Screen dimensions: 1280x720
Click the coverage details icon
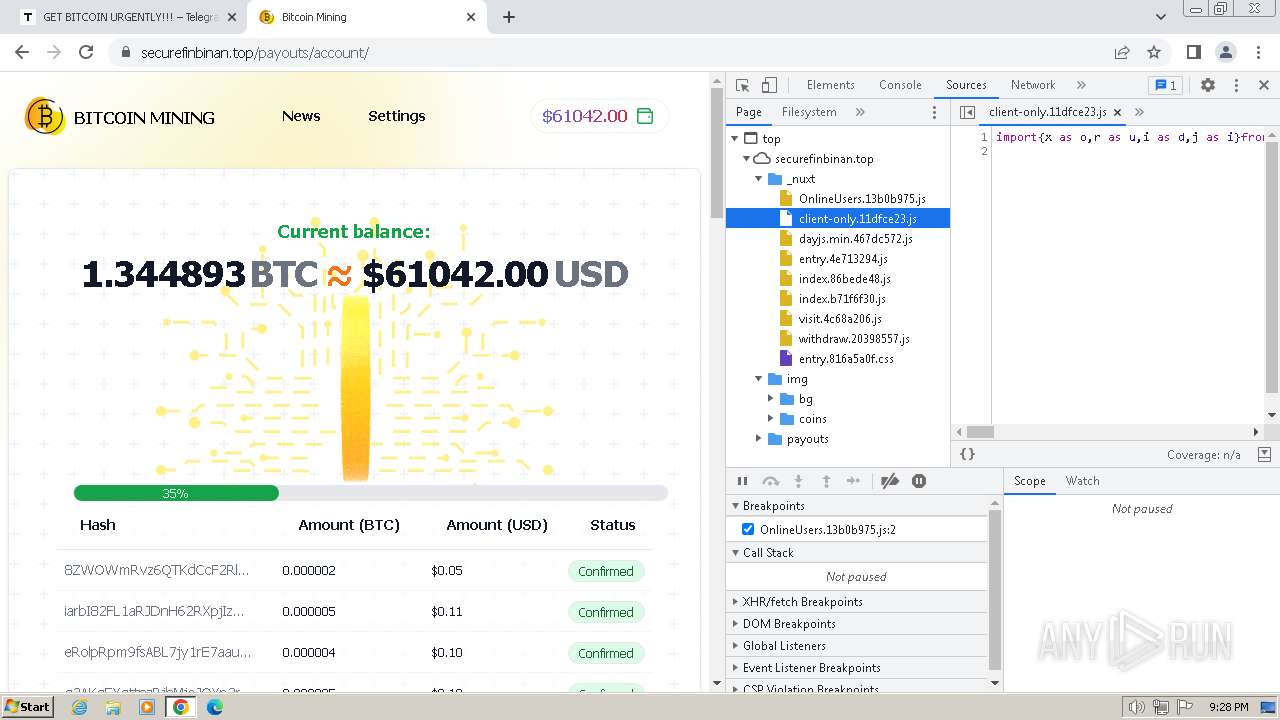pos(1264,454)
